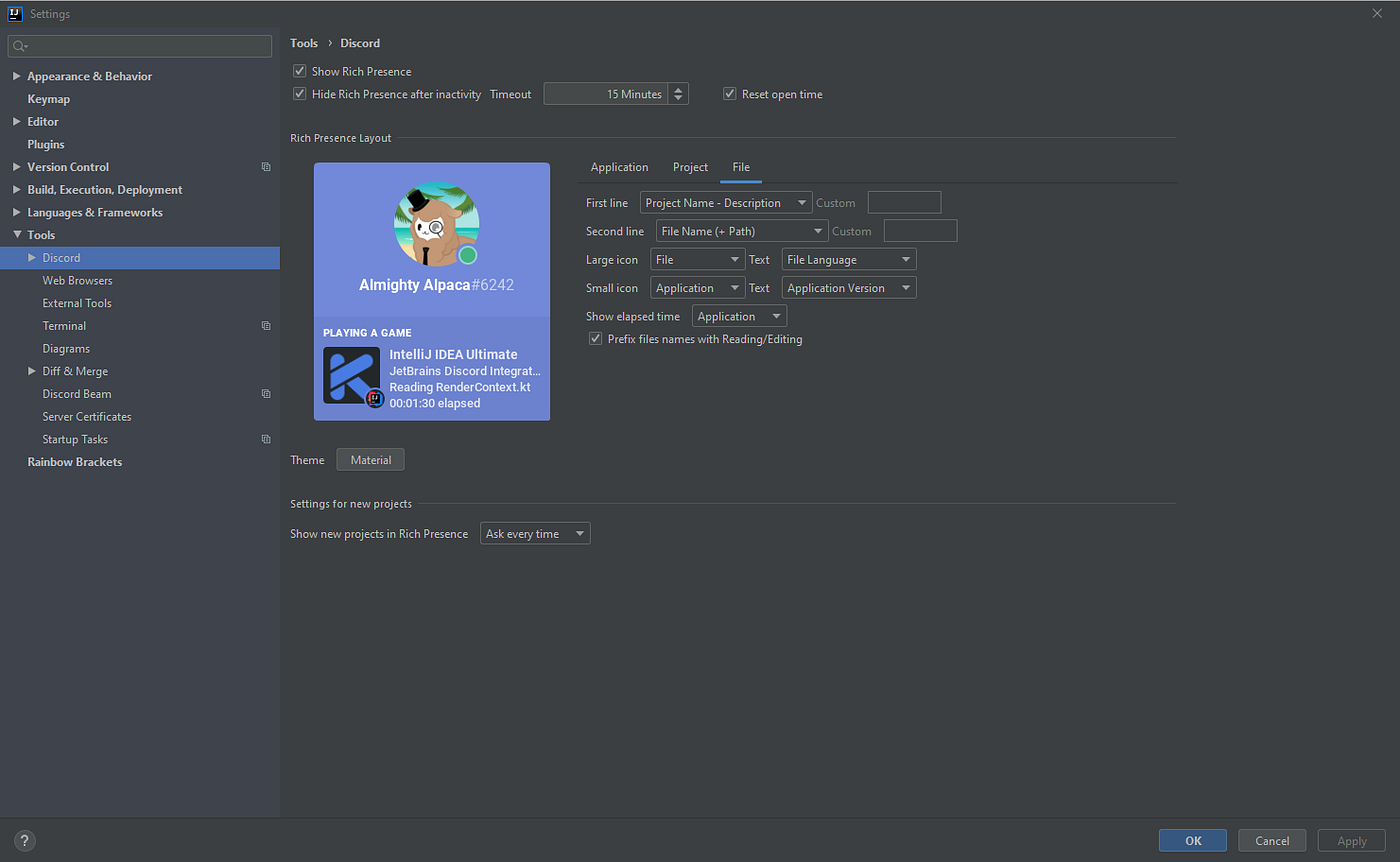
Task: Open Web Browsers settings
Action: coord(77,281)
